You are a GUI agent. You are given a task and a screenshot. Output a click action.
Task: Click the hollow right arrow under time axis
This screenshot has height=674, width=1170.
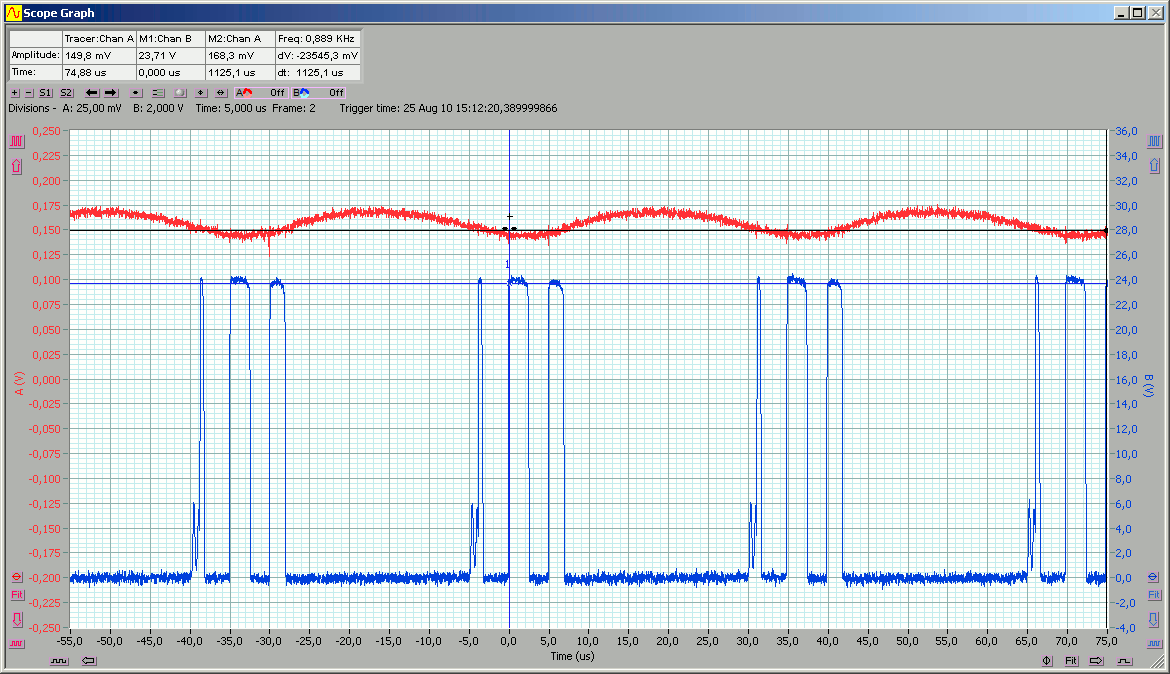pos(1096,661)
